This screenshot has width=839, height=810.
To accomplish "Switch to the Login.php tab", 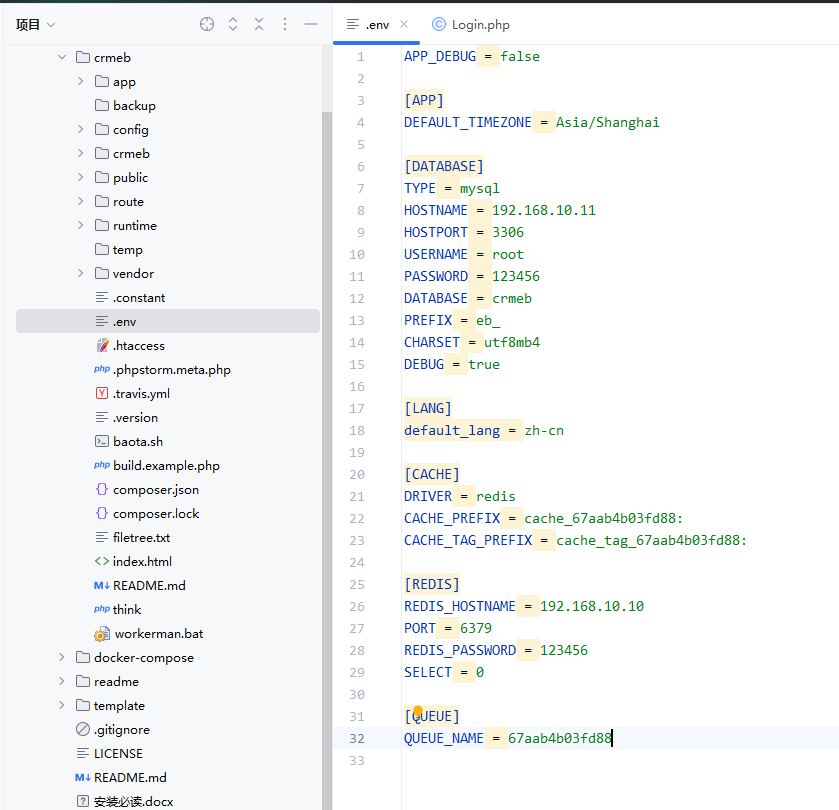I will tap(471, 25).
